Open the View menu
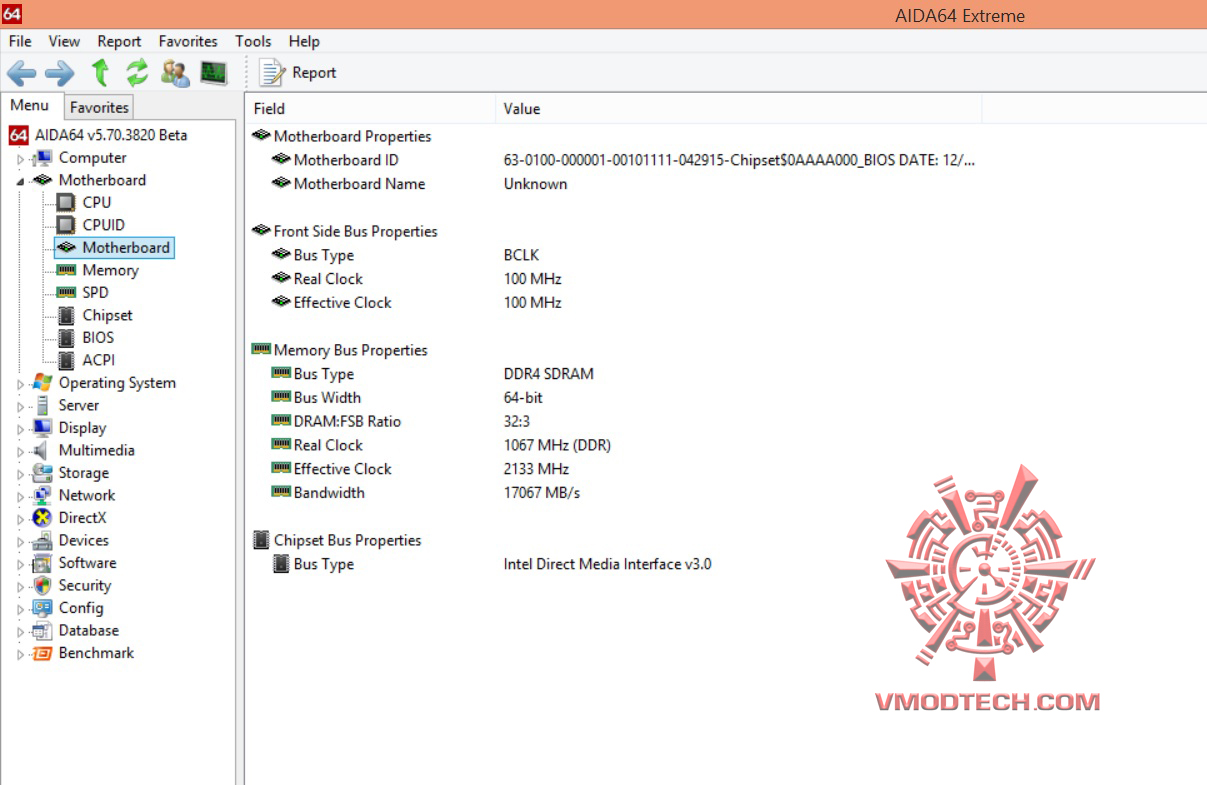The height and width of the screenshot is (785, 1207). point(64,41)
